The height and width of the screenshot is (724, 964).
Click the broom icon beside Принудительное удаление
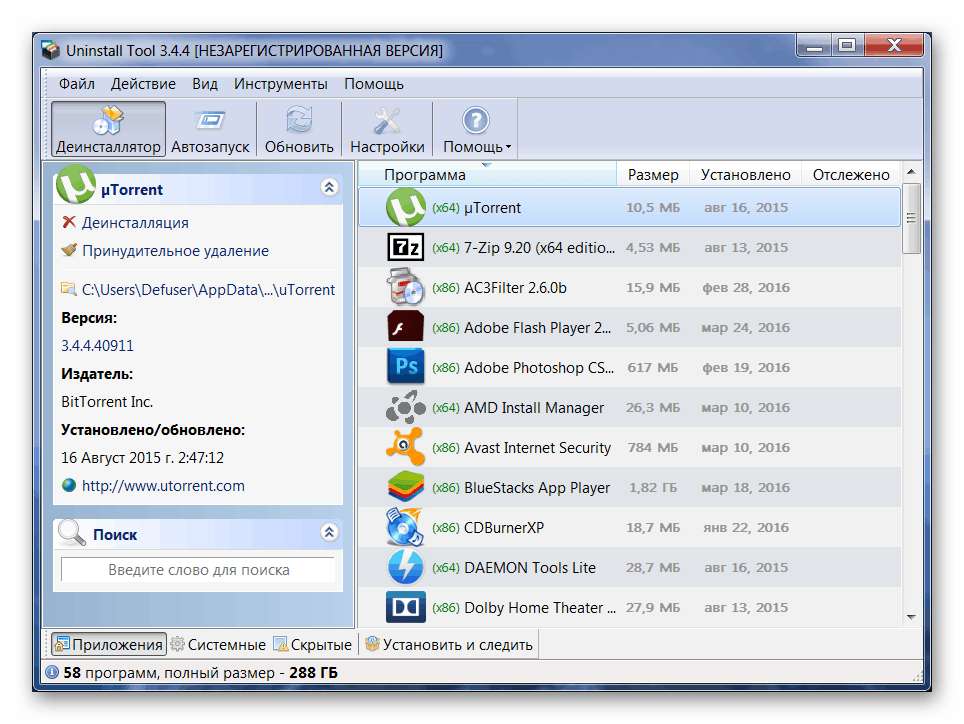(x=69, y=250)
